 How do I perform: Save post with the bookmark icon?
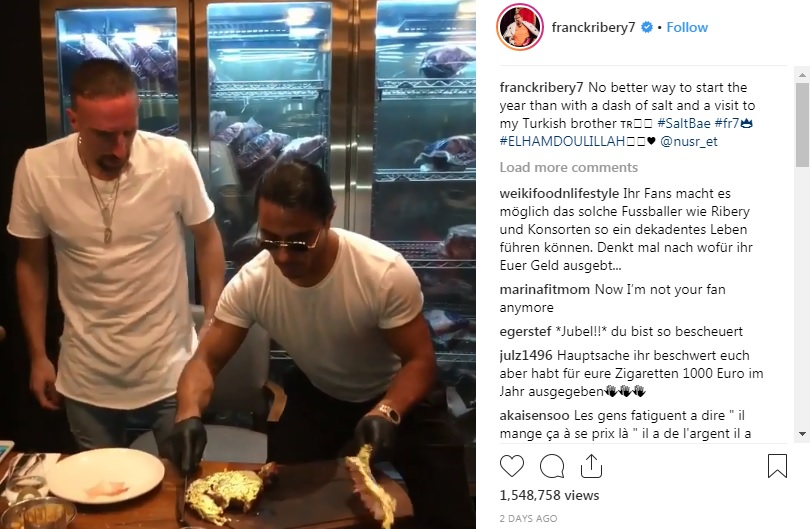[777, 466]
